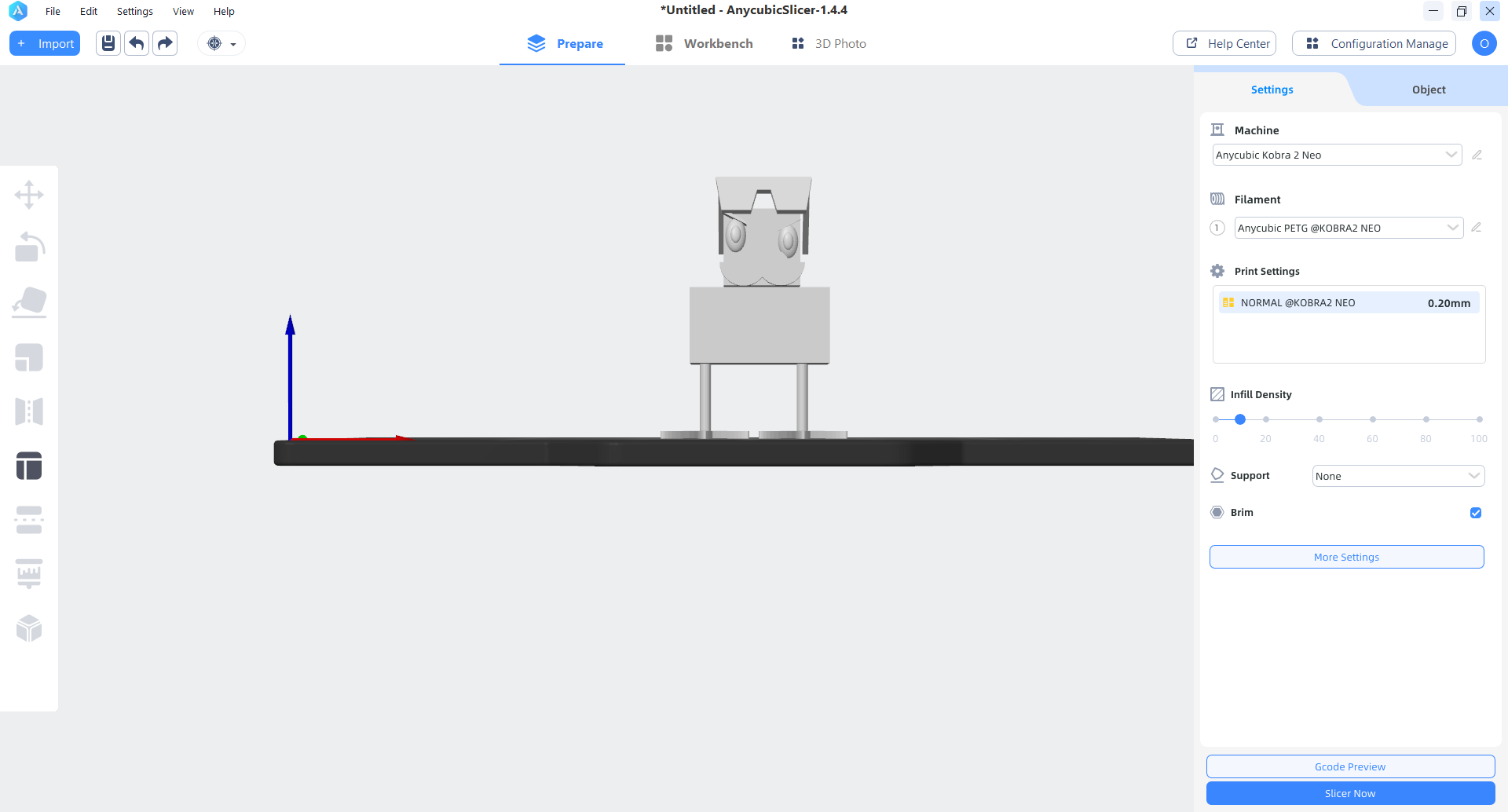
Task: Select the NORMAL @KOBRA2 NEO print preset
Action: pyautogui.click(x=1349, y=302)
